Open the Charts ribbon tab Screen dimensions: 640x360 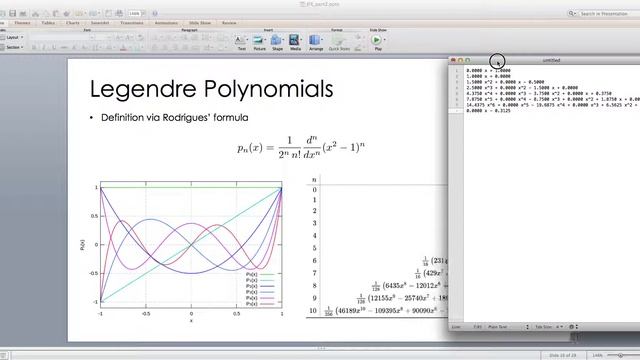pyautogui.click(x=73, y=23)
